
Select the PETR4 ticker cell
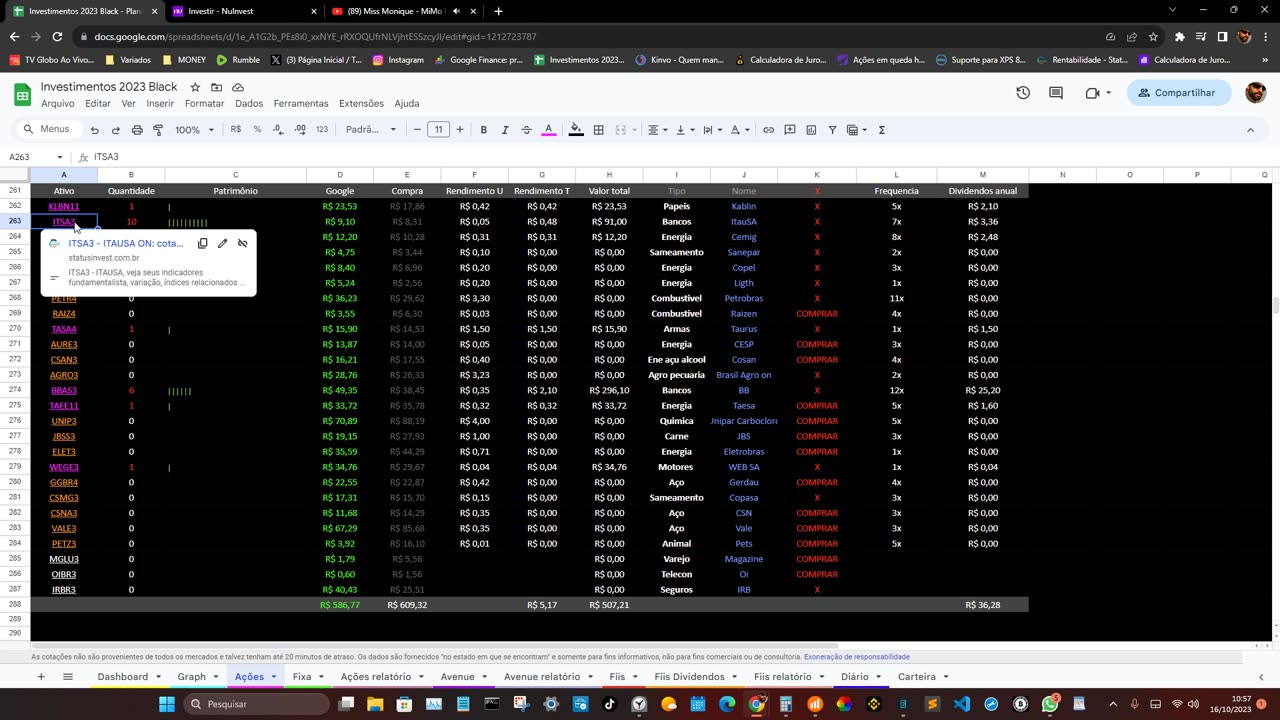point(64,298)
